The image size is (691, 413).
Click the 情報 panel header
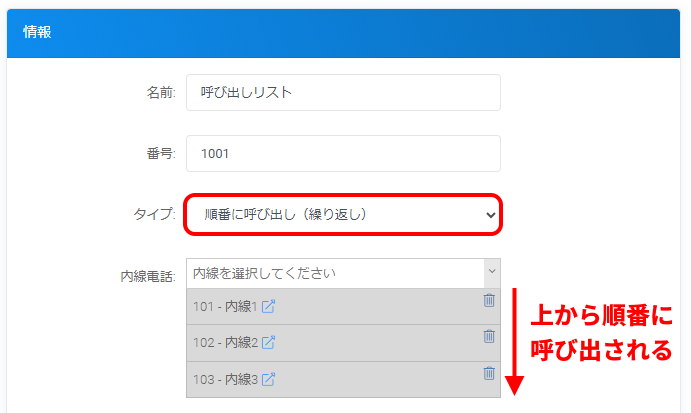click(x=345, y=32)
